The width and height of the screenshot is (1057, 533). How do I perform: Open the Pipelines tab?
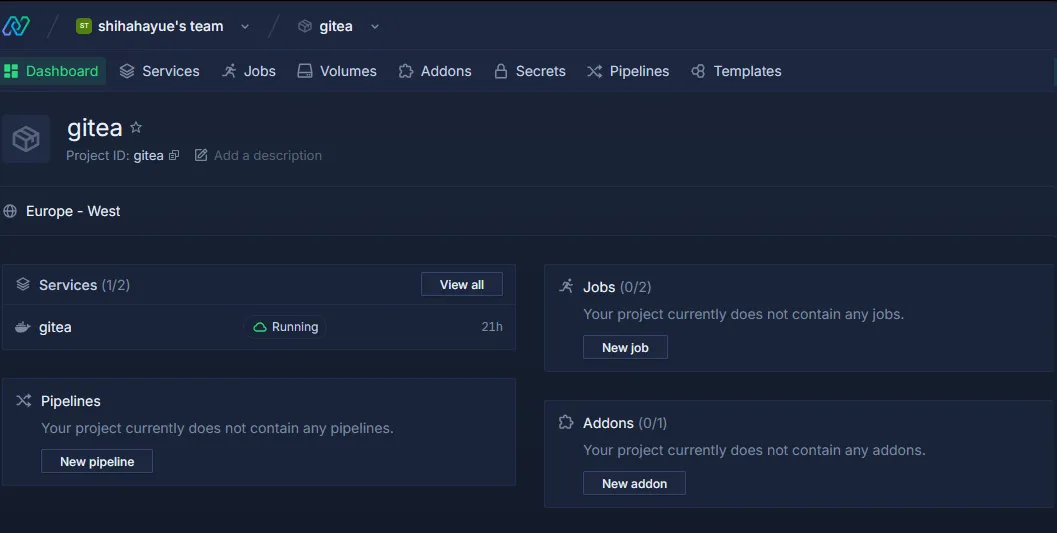click(628, 71)
